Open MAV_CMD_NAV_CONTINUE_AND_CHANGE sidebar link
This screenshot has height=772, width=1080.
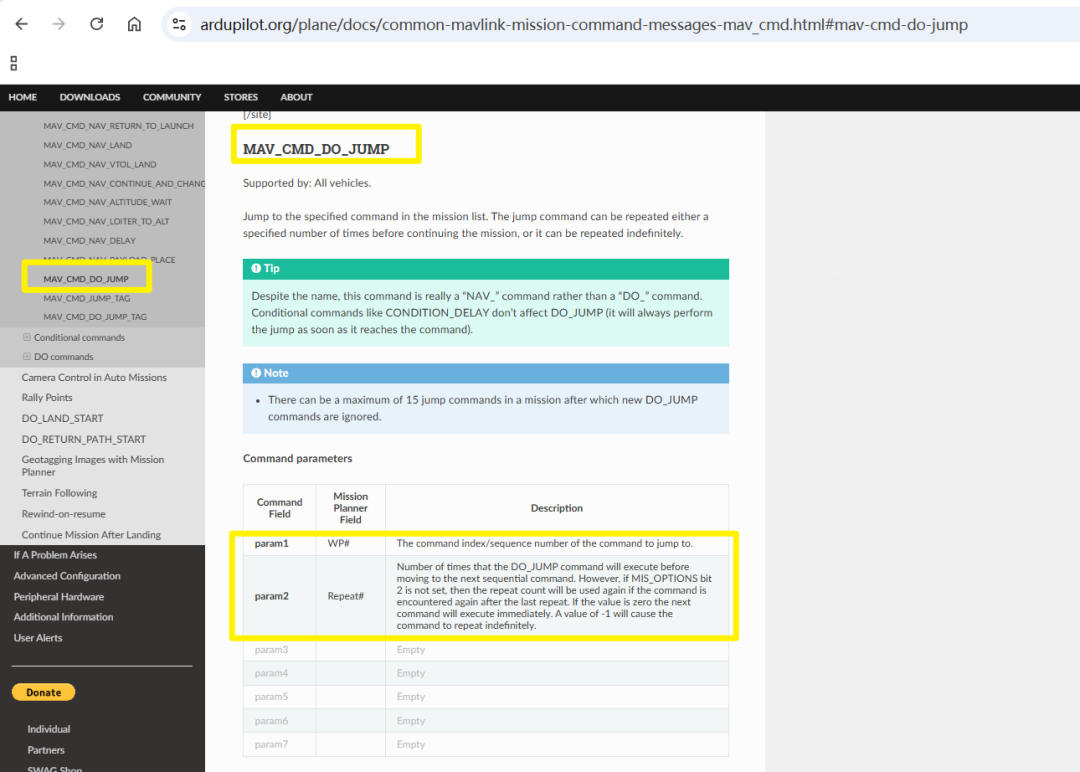pos(124,184)
